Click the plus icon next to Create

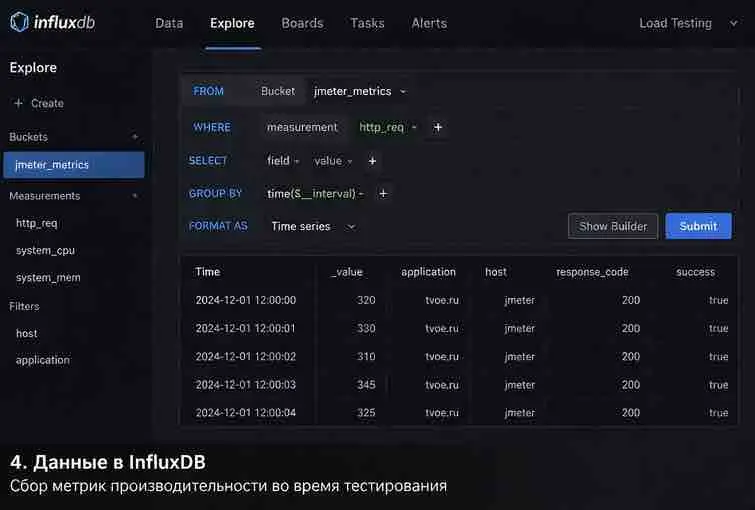click(18, 103)
